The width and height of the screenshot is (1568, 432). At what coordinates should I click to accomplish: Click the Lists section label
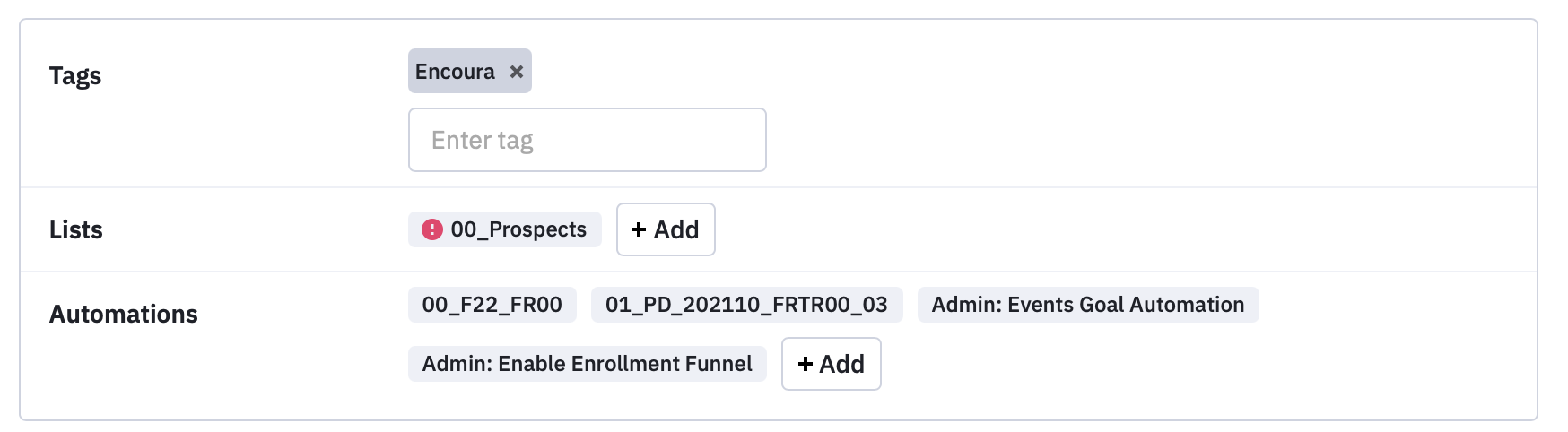[76, 230]
